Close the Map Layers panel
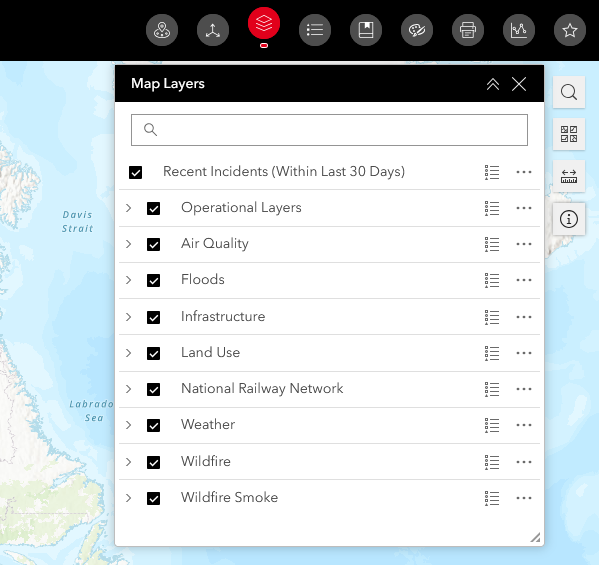Image resolution: width=599 pixels, height=565 pixels. pos(519,84)
